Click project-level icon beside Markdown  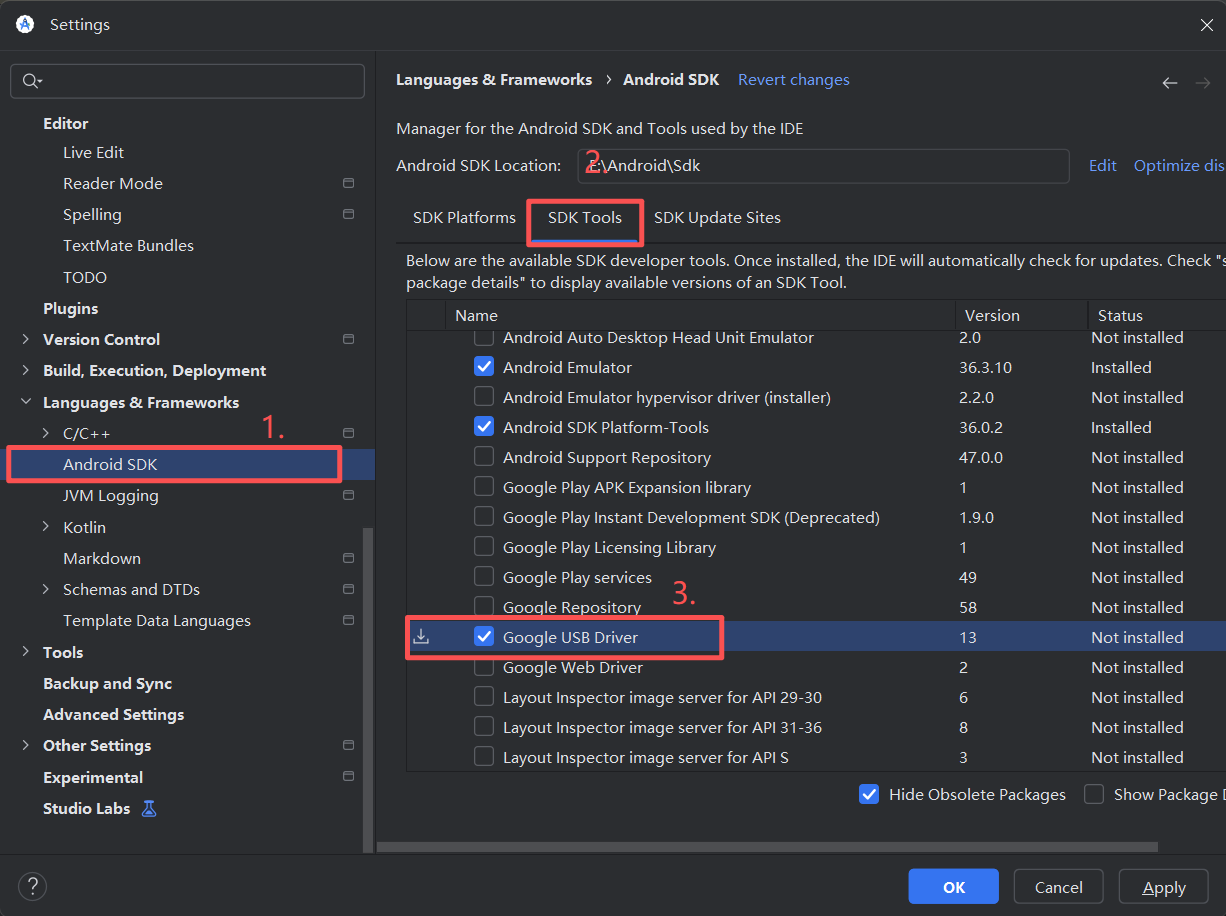click(x=348, y=558)
